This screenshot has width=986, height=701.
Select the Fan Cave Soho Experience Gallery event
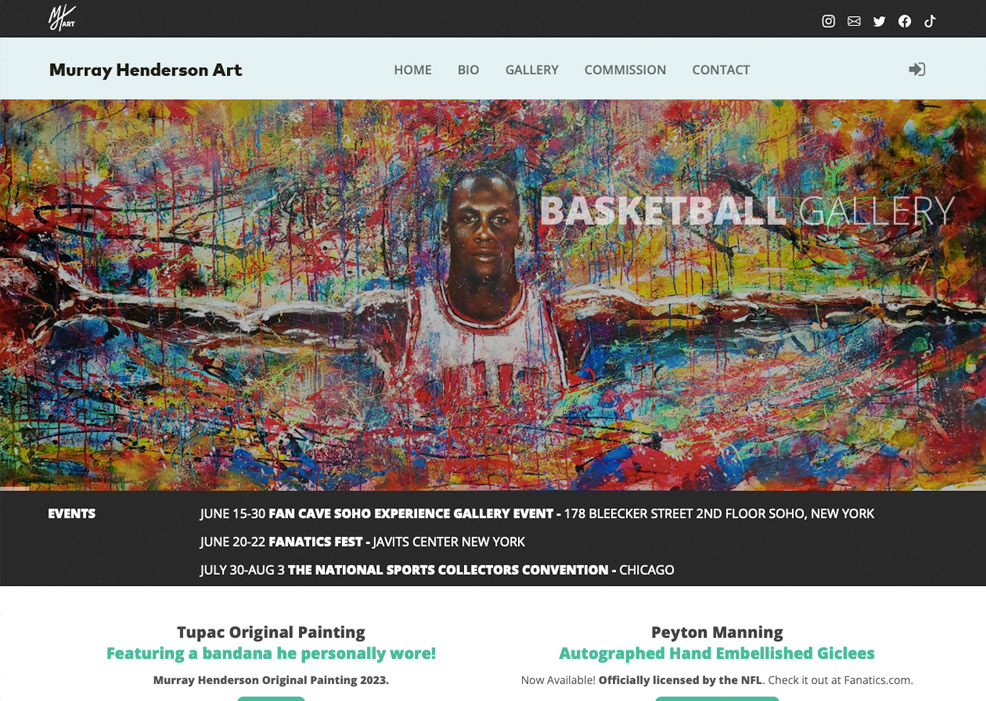[537, 514]
